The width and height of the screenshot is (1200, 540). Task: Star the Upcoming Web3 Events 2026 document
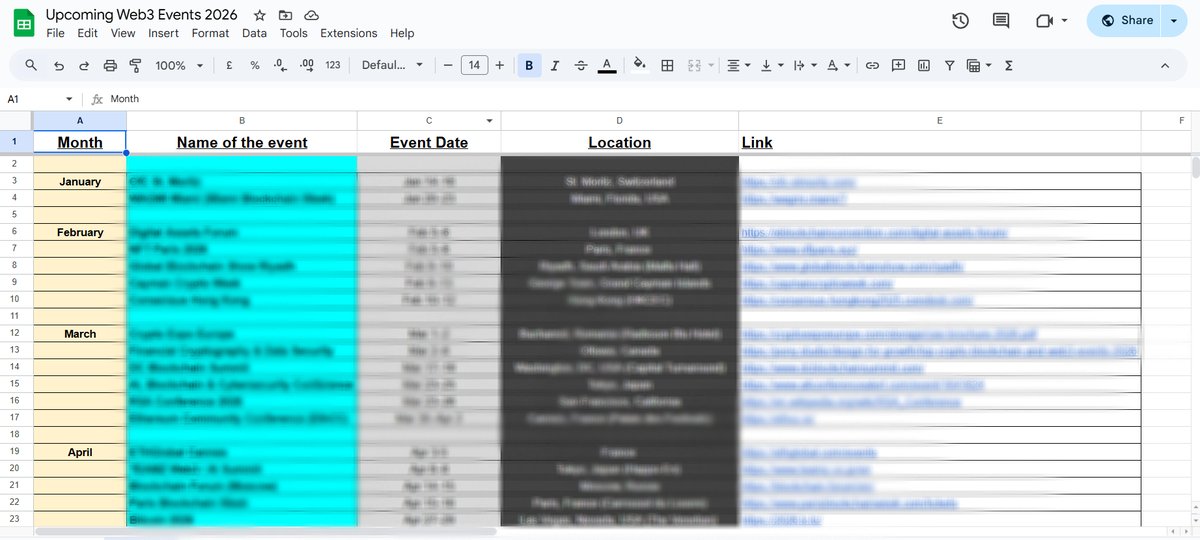point(260,16)
